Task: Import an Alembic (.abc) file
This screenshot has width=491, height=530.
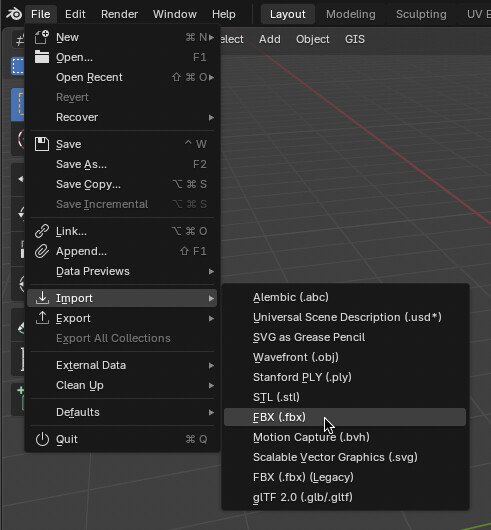Action: 345,297
